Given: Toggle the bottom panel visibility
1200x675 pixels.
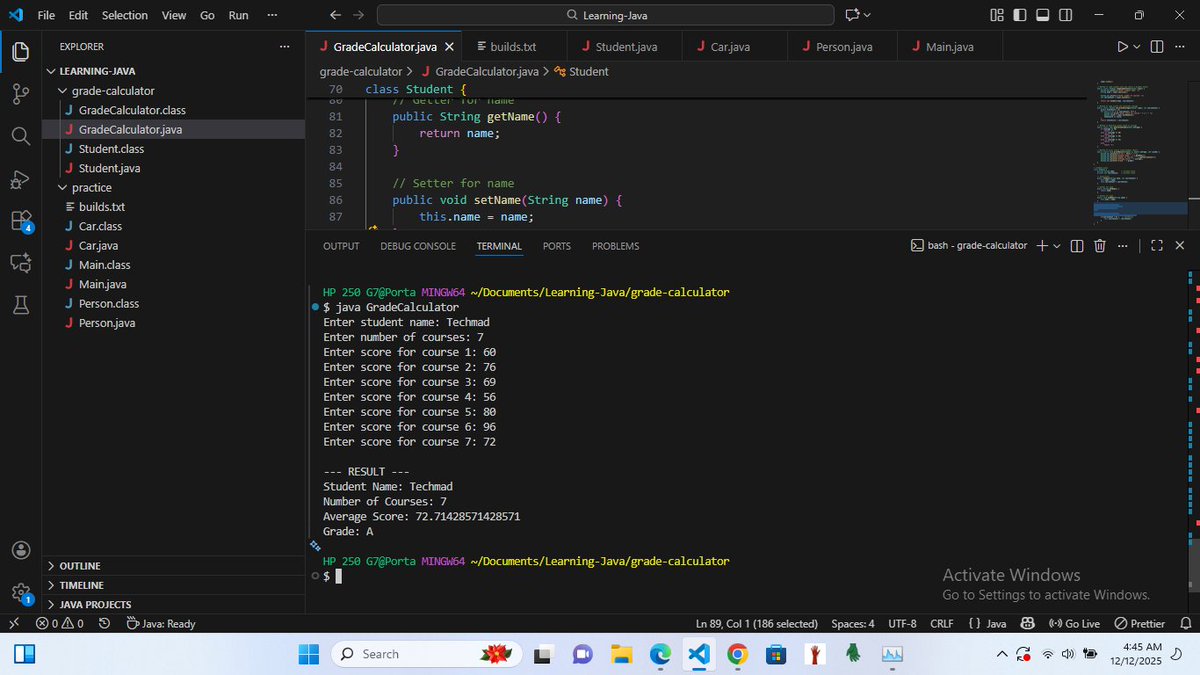Looking at the screenshot, I should click(1043, 15).
